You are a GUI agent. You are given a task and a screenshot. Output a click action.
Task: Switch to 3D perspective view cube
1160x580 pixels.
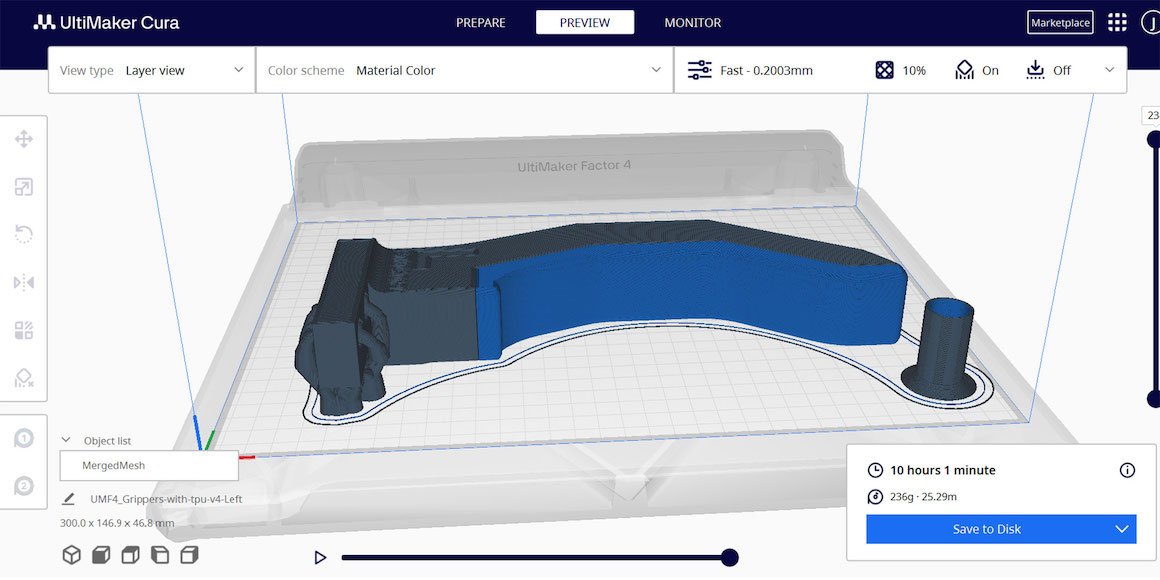[x=71, y=555]
